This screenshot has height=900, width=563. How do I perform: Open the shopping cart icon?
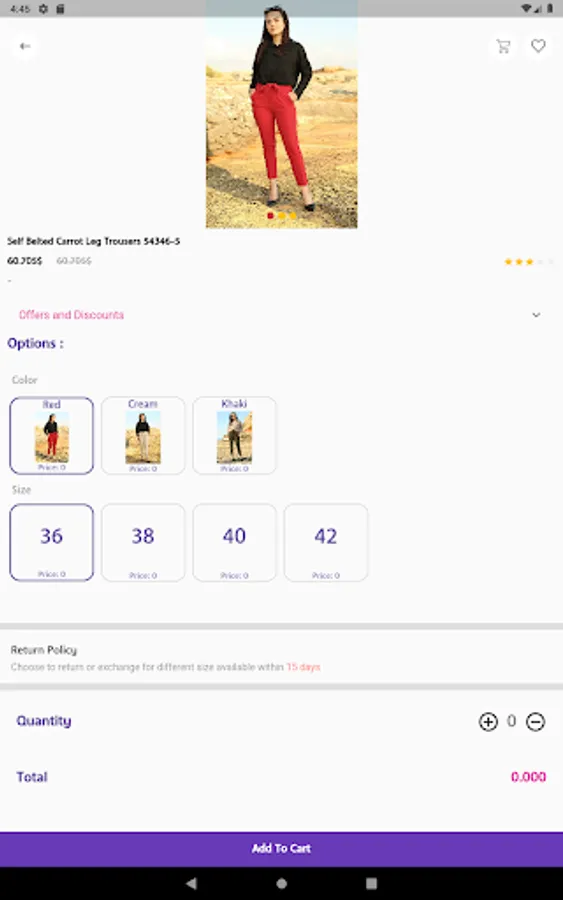tap(503, 46)
